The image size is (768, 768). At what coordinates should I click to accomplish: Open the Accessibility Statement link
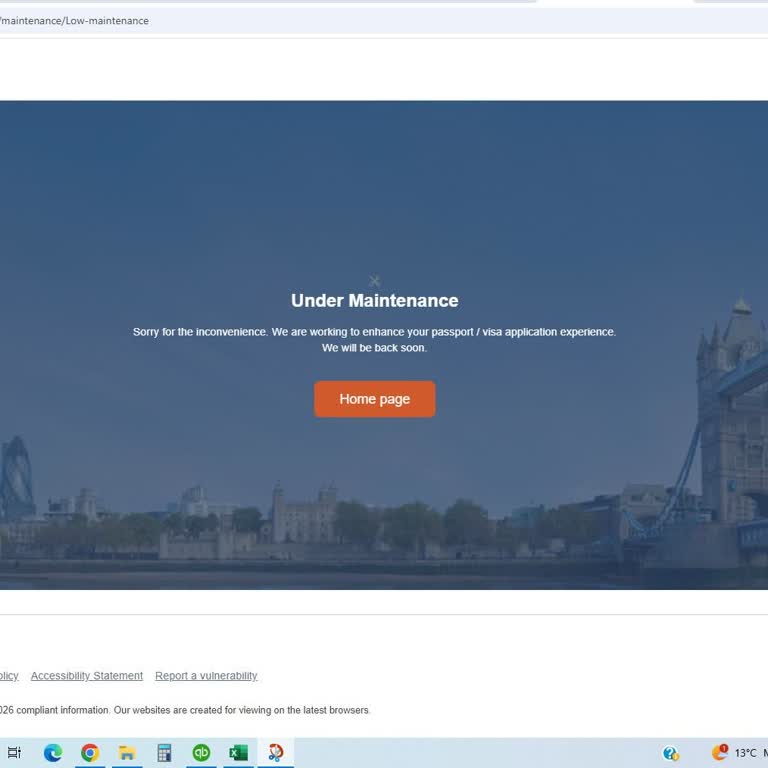pos(87,675)
